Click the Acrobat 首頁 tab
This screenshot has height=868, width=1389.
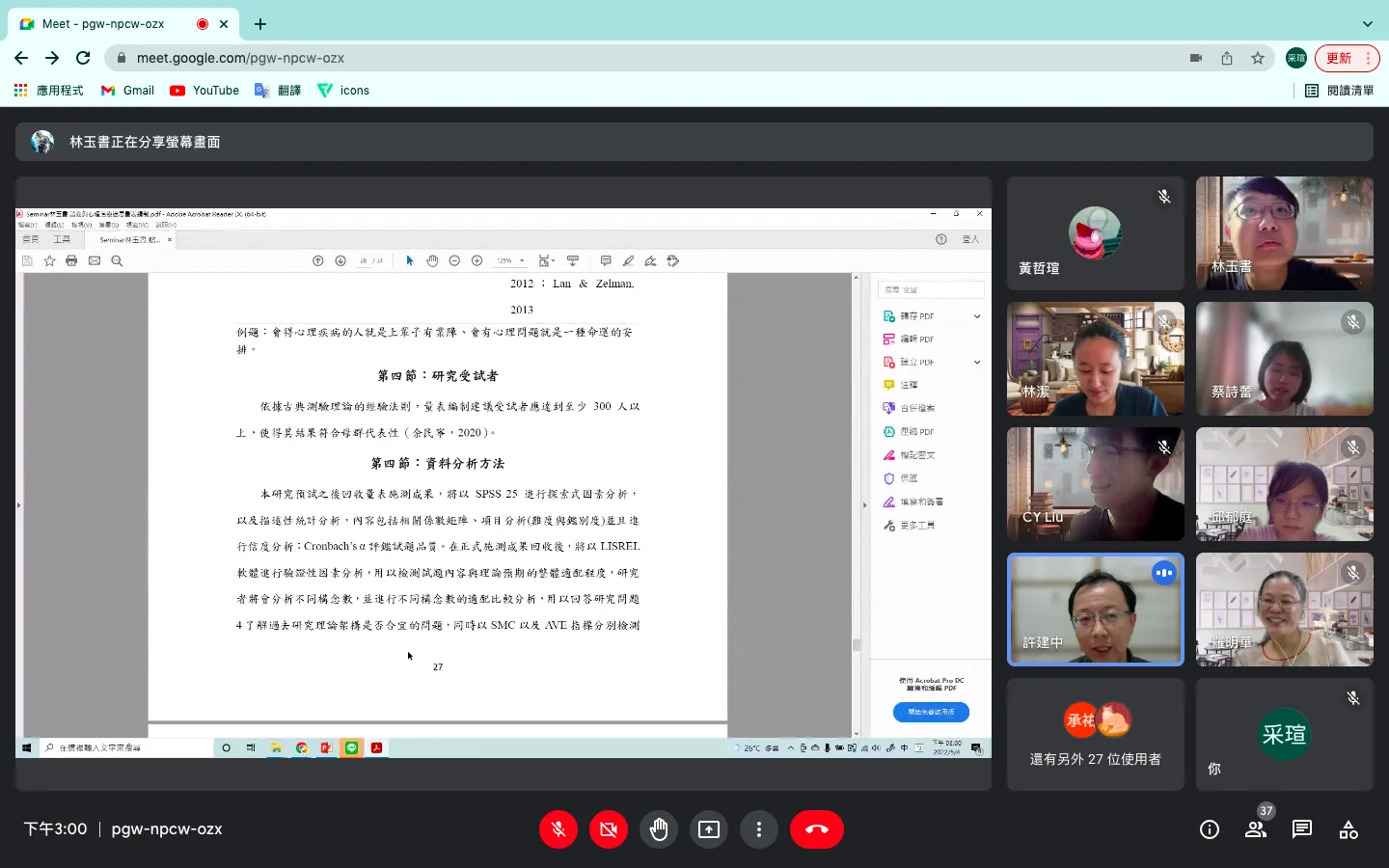click(x=31, y=239)
